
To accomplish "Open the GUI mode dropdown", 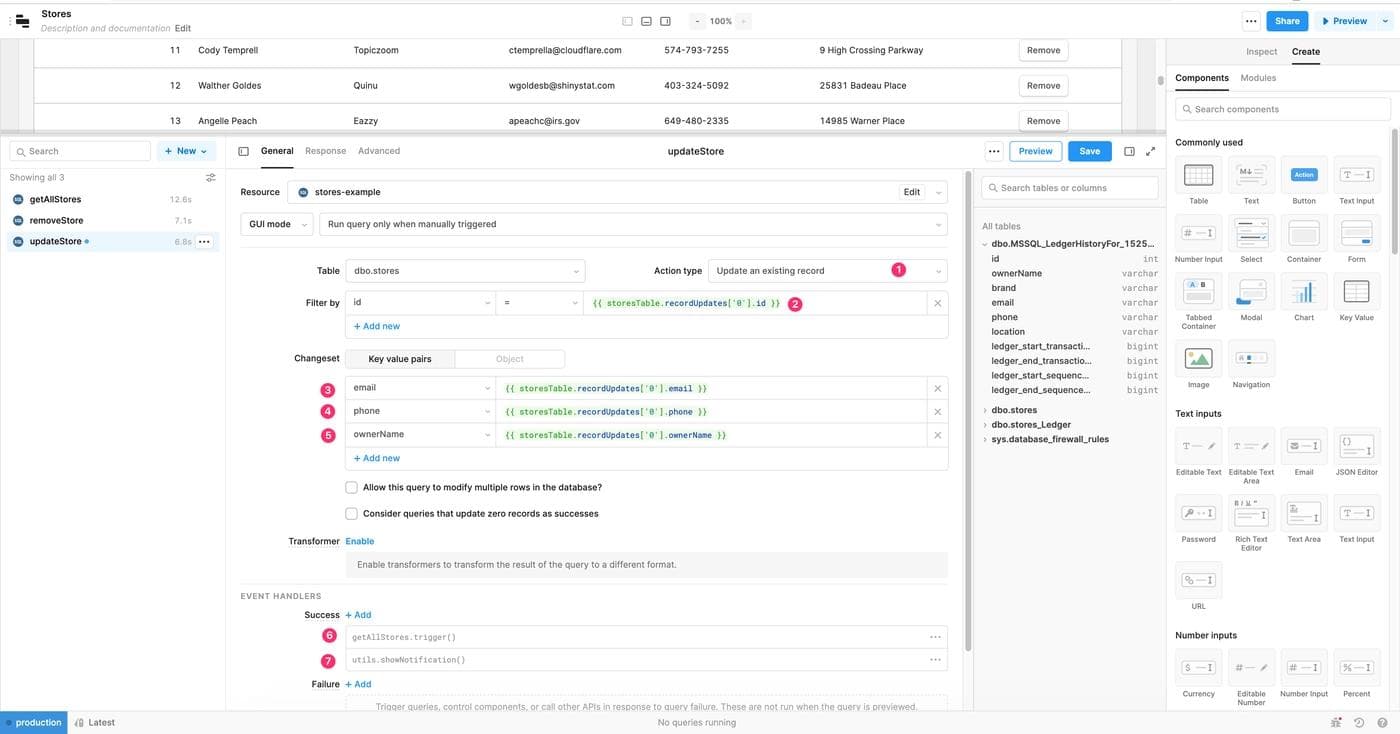I will [277, 224].
